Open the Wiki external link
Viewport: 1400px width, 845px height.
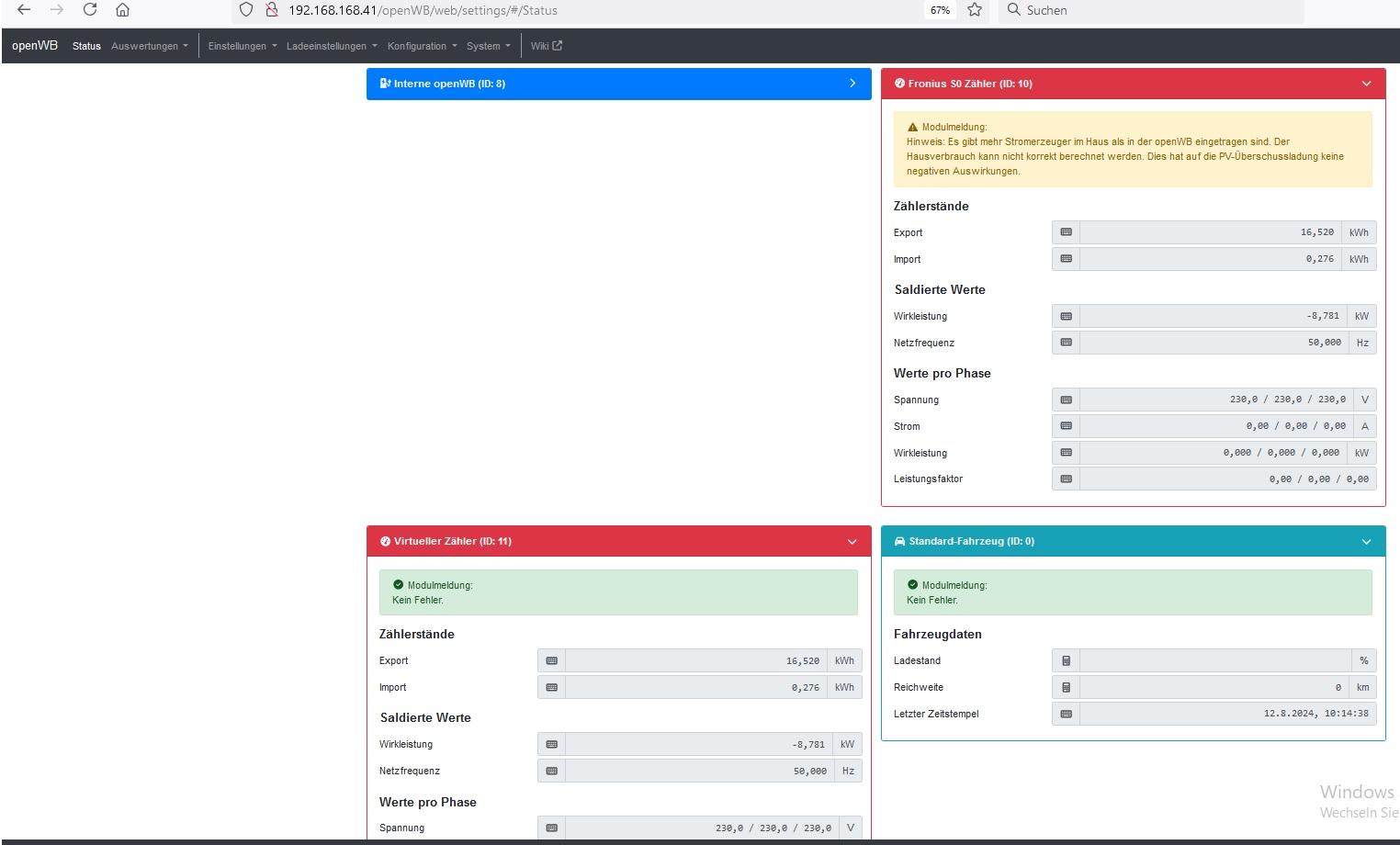point(547,46)
